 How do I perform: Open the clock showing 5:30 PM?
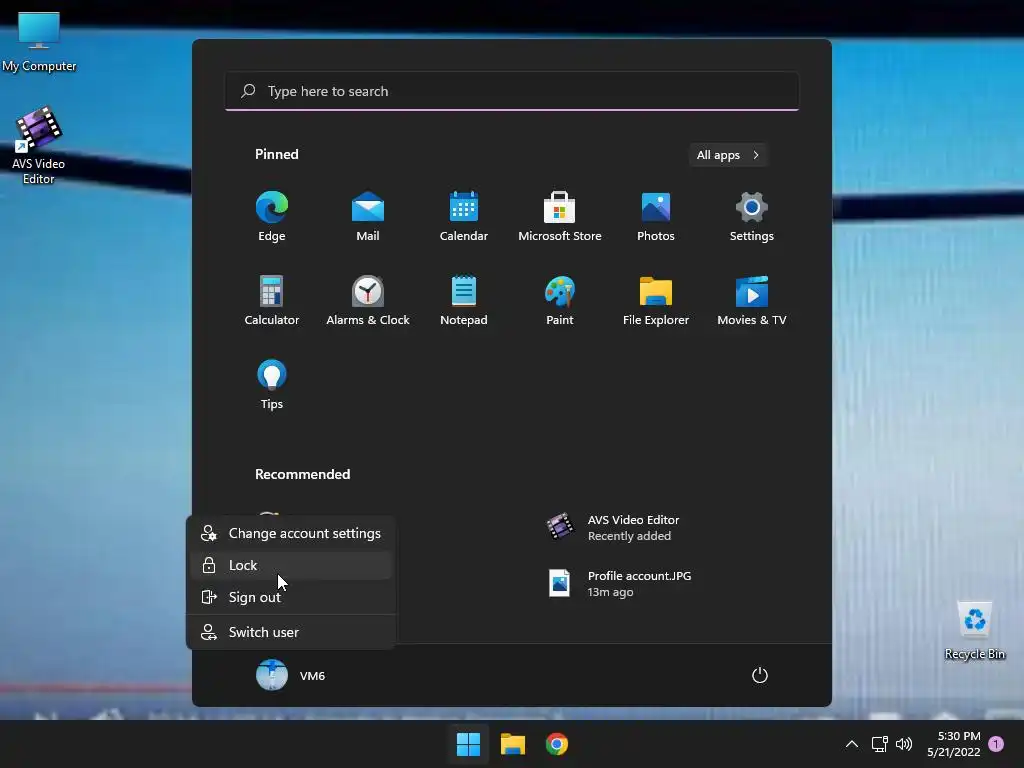[954, 744]
